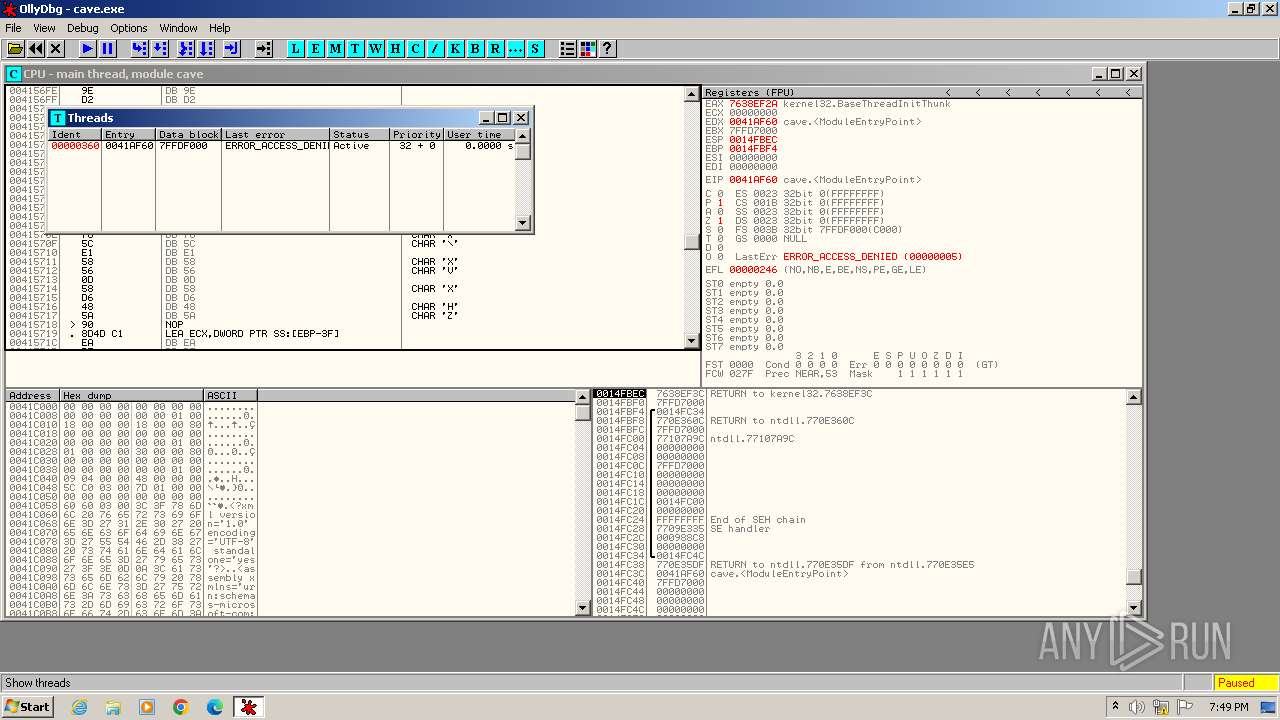The image size is (1280, 720).
Task: Select thread 00000360 row in Threads
Action: pyautogui.click(x=282, y=146)
